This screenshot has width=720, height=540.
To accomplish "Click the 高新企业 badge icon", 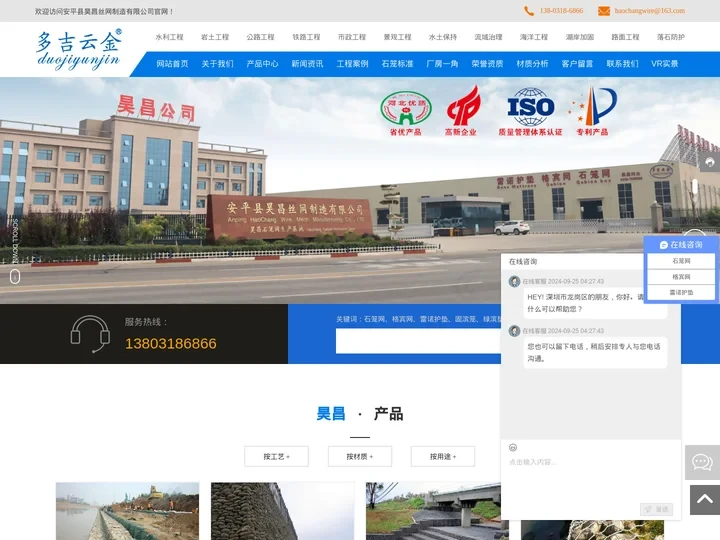I will coord(461,111).
